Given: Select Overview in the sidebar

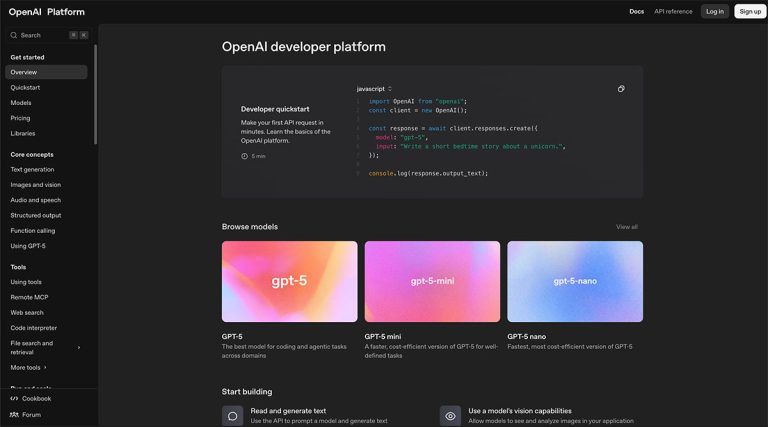Looking at the screenshot, I should pyautogui.click(x=47, y=72).
